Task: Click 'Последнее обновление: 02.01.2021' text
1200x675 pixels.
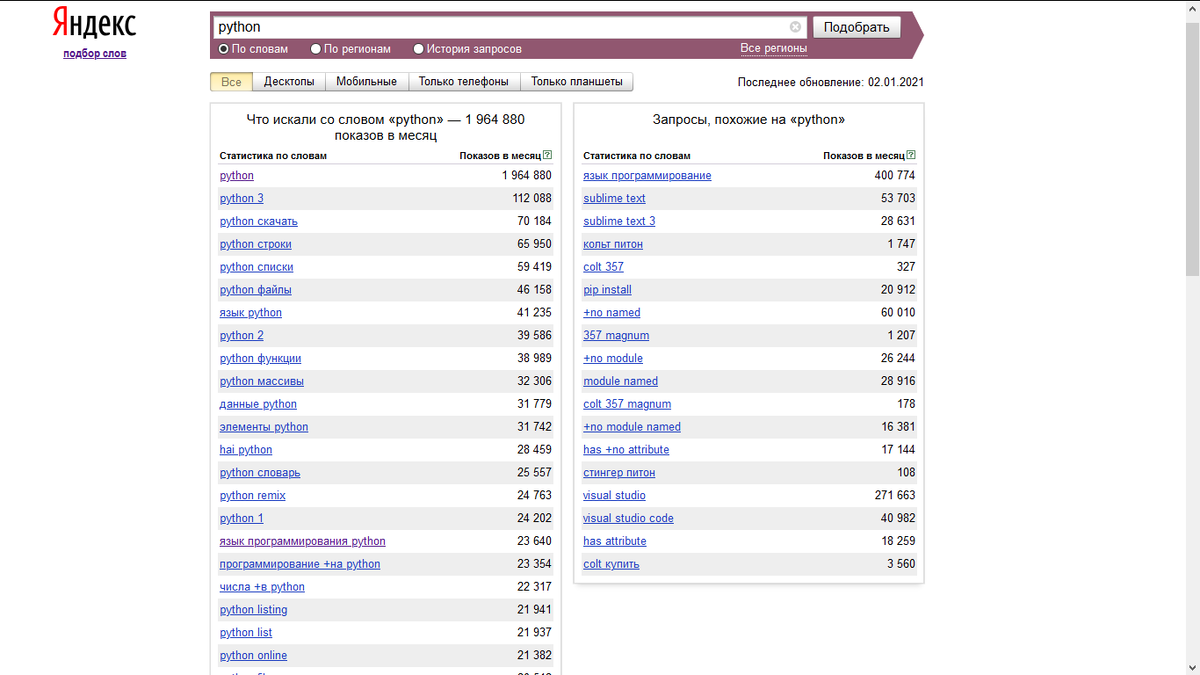Action: [832, 83]
